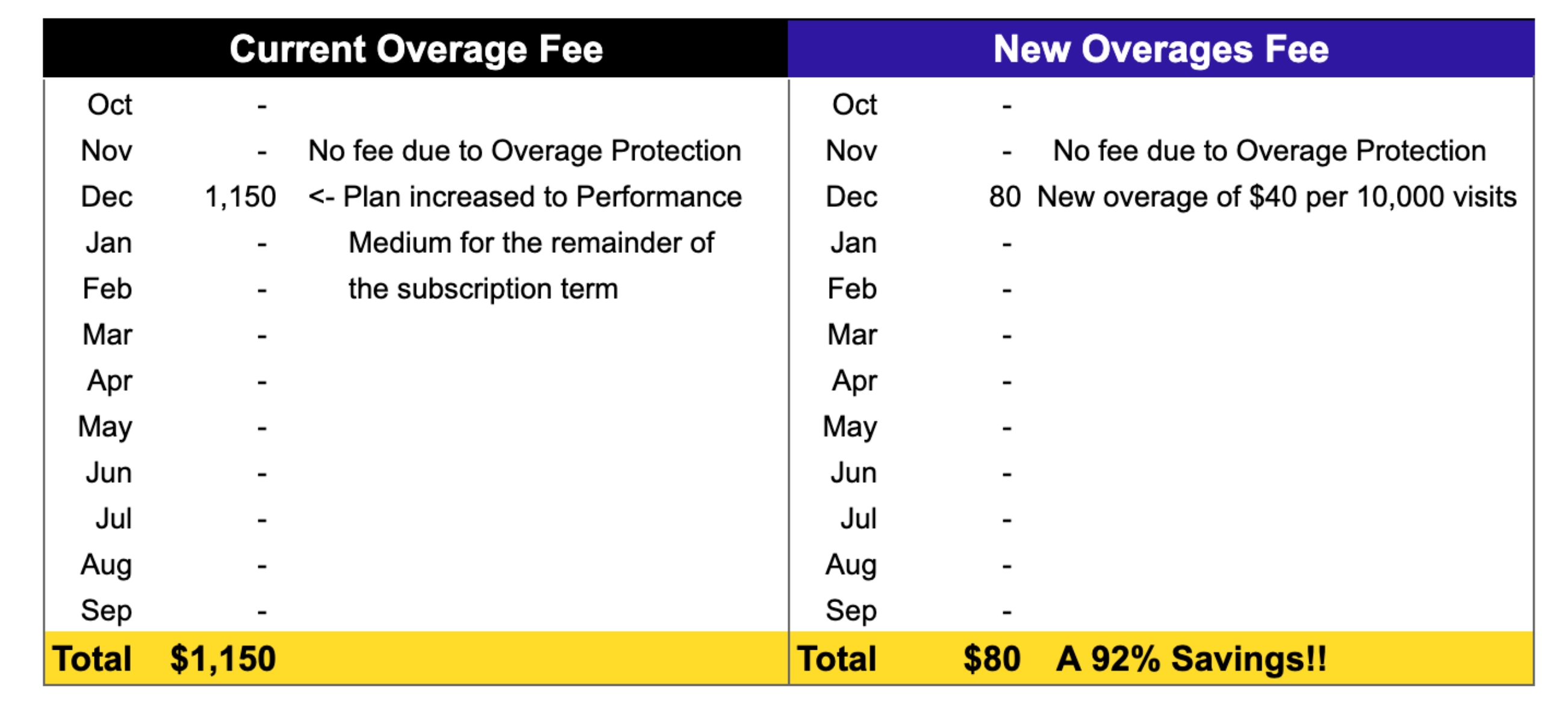Click Overage Protection note in current fee table
Viewport: 1568px width, 719px height.
click(524, 151)
